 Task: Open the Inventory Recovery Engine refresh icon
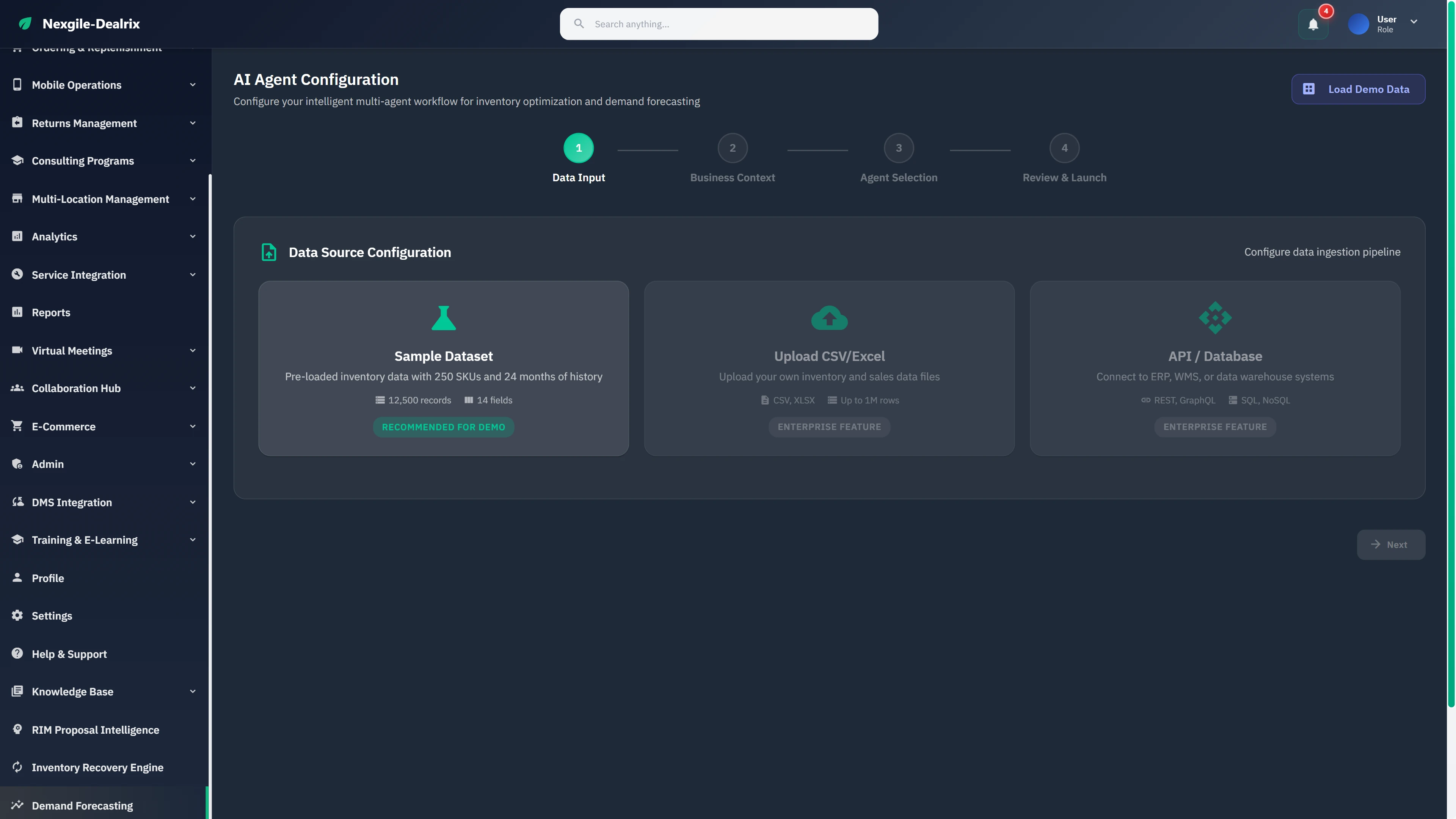17,766
